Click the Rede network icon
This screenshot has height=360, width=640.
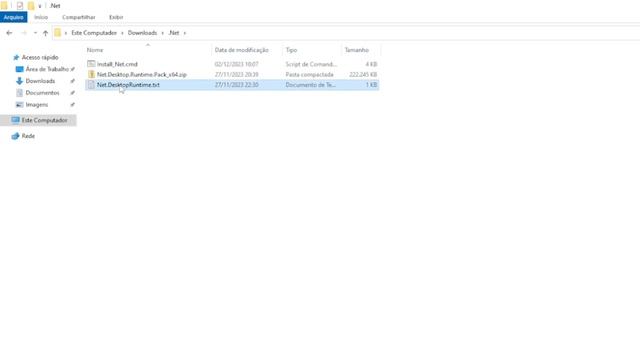tap(16, 136)
